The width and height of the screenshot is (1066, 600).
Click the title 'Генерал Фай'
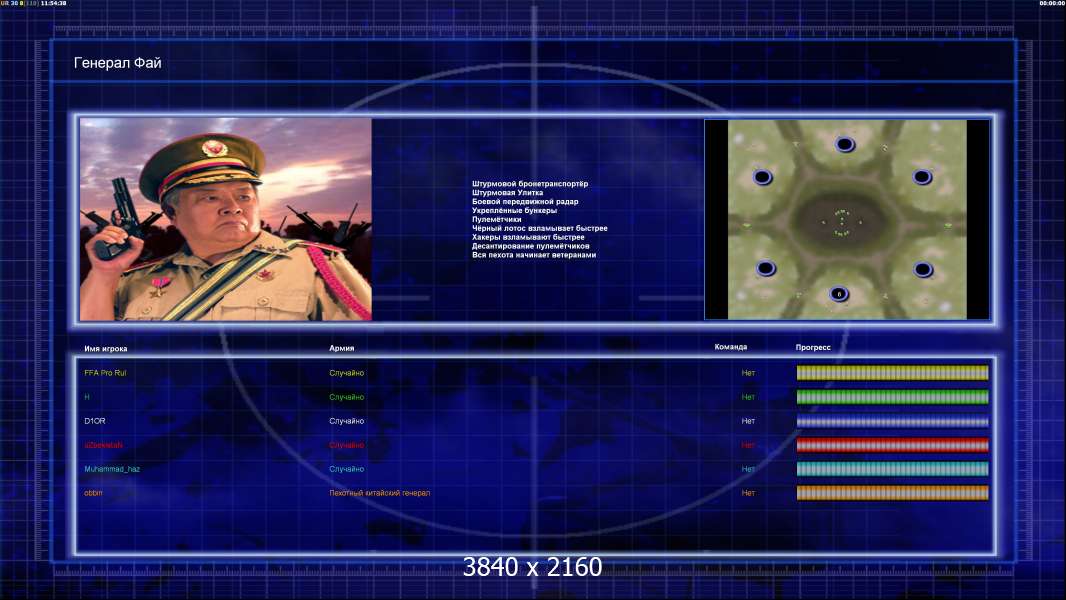pos(118,63)
